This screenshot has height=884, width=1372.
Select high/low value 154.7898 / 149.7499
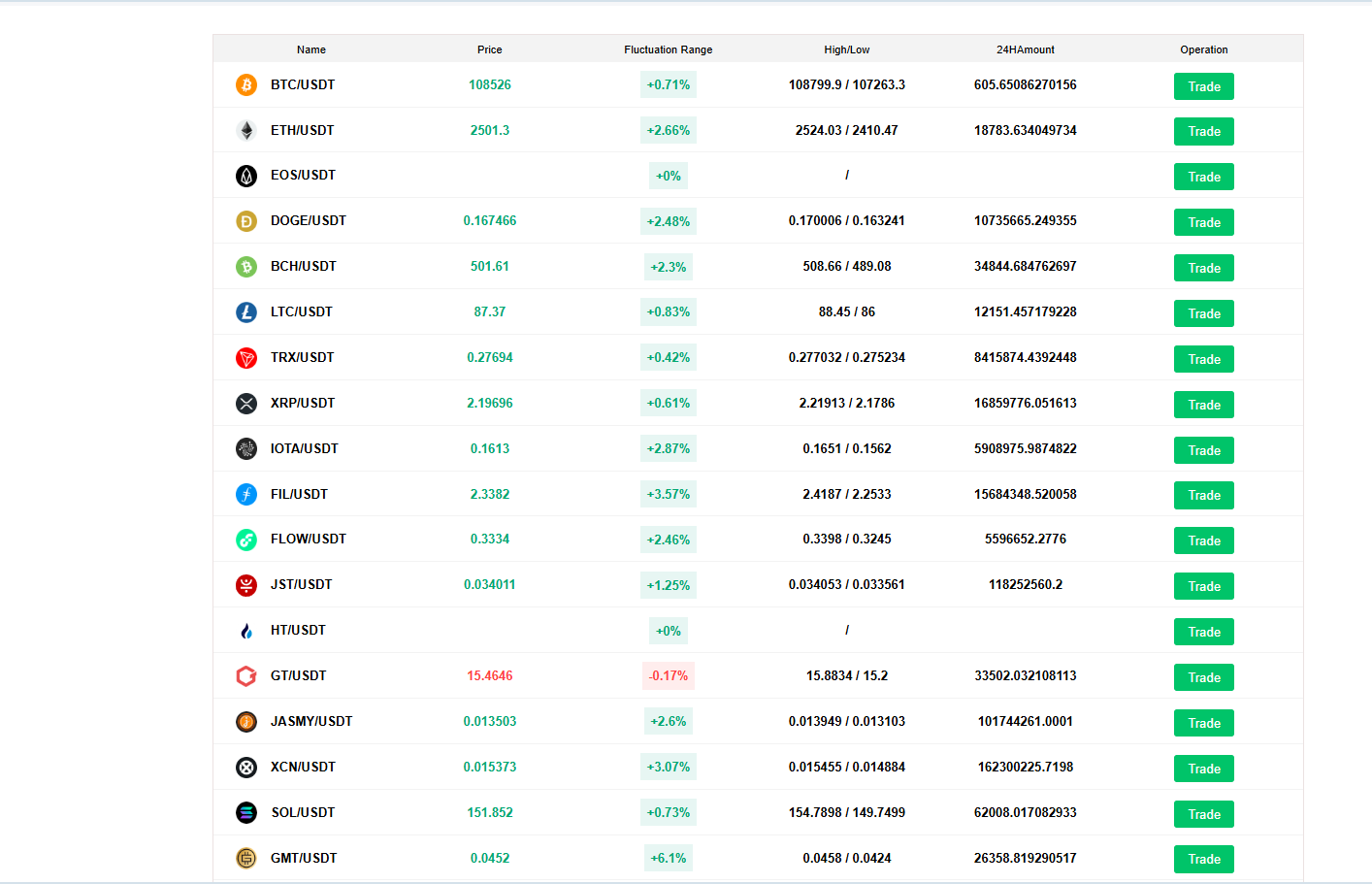847,812
